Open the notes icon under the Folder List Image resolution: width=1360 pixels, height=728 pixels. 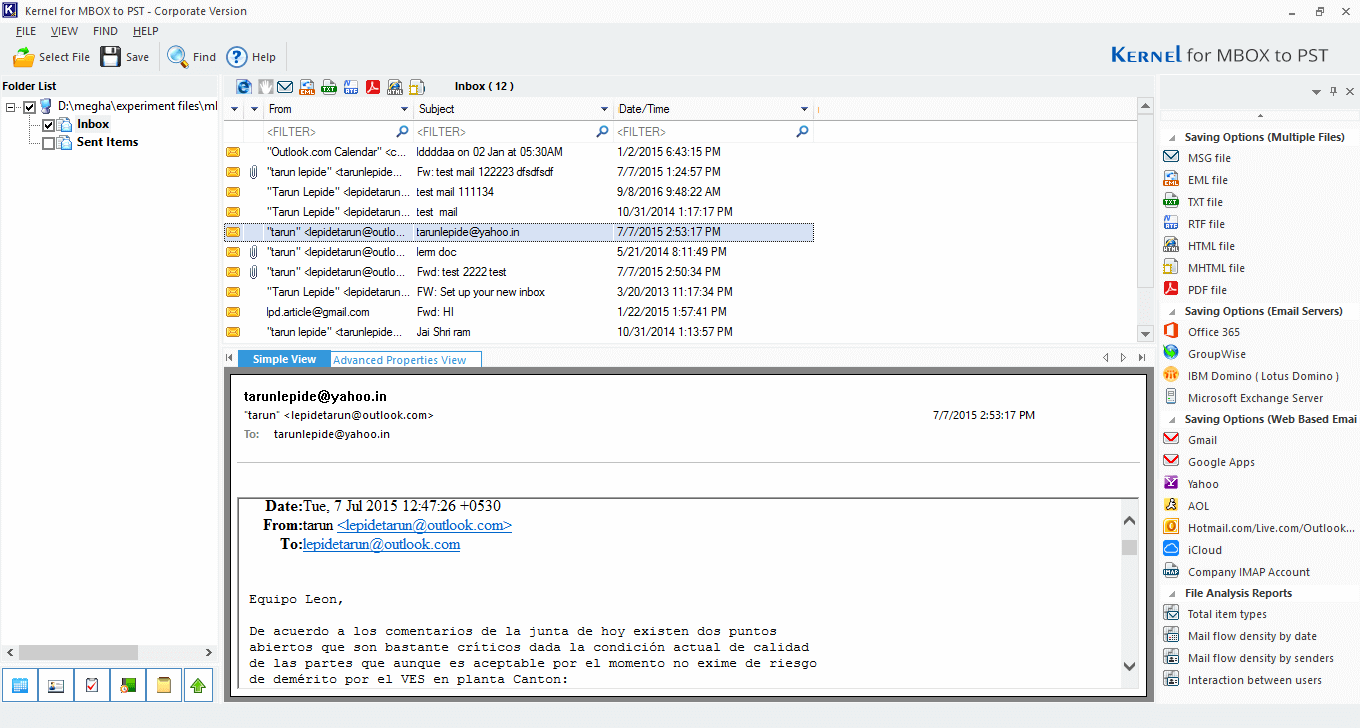pyautogui.click(x=163, y=685)
